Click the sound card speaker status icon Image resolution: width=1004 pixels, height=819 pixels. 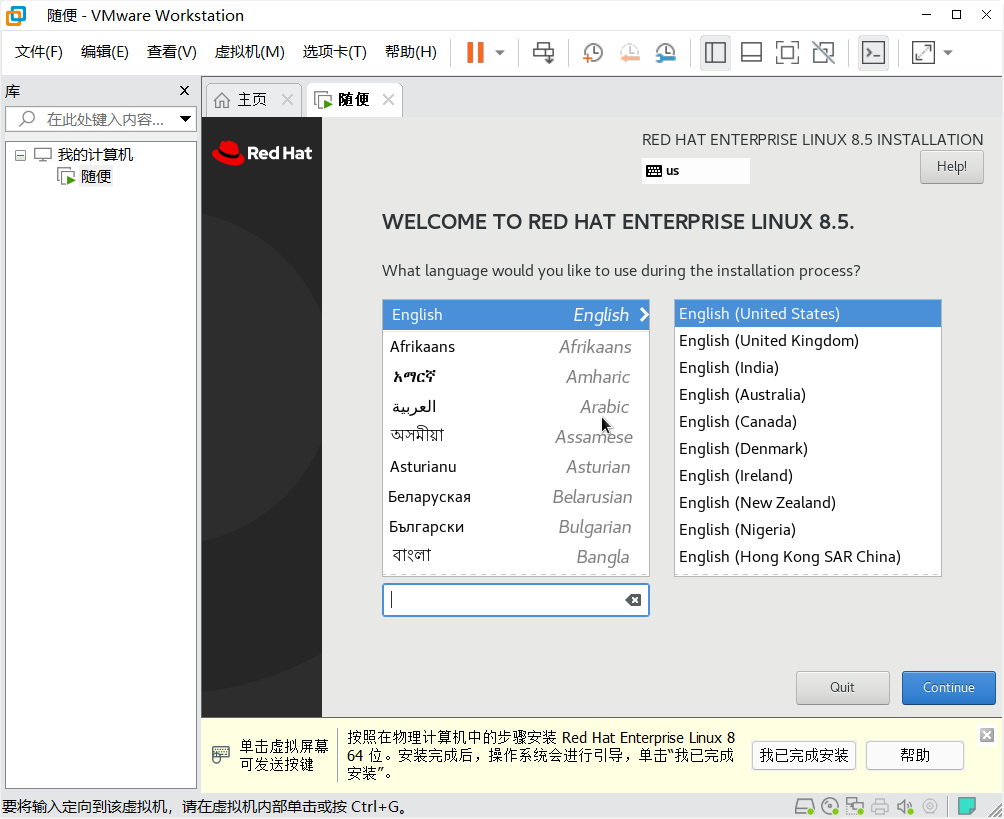905,806
